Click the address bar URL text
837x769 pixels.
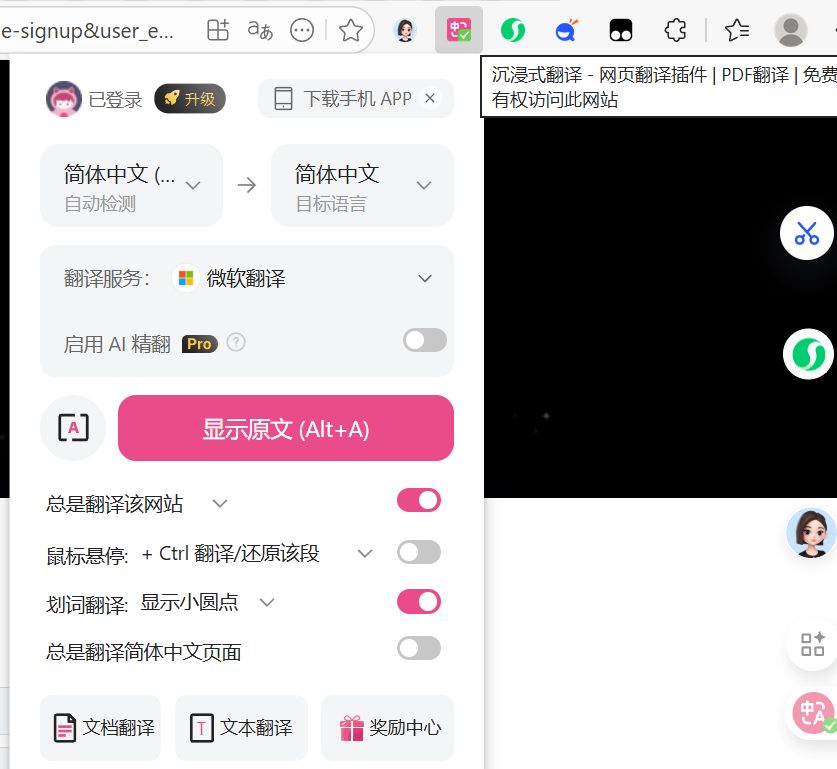point(88,31)
